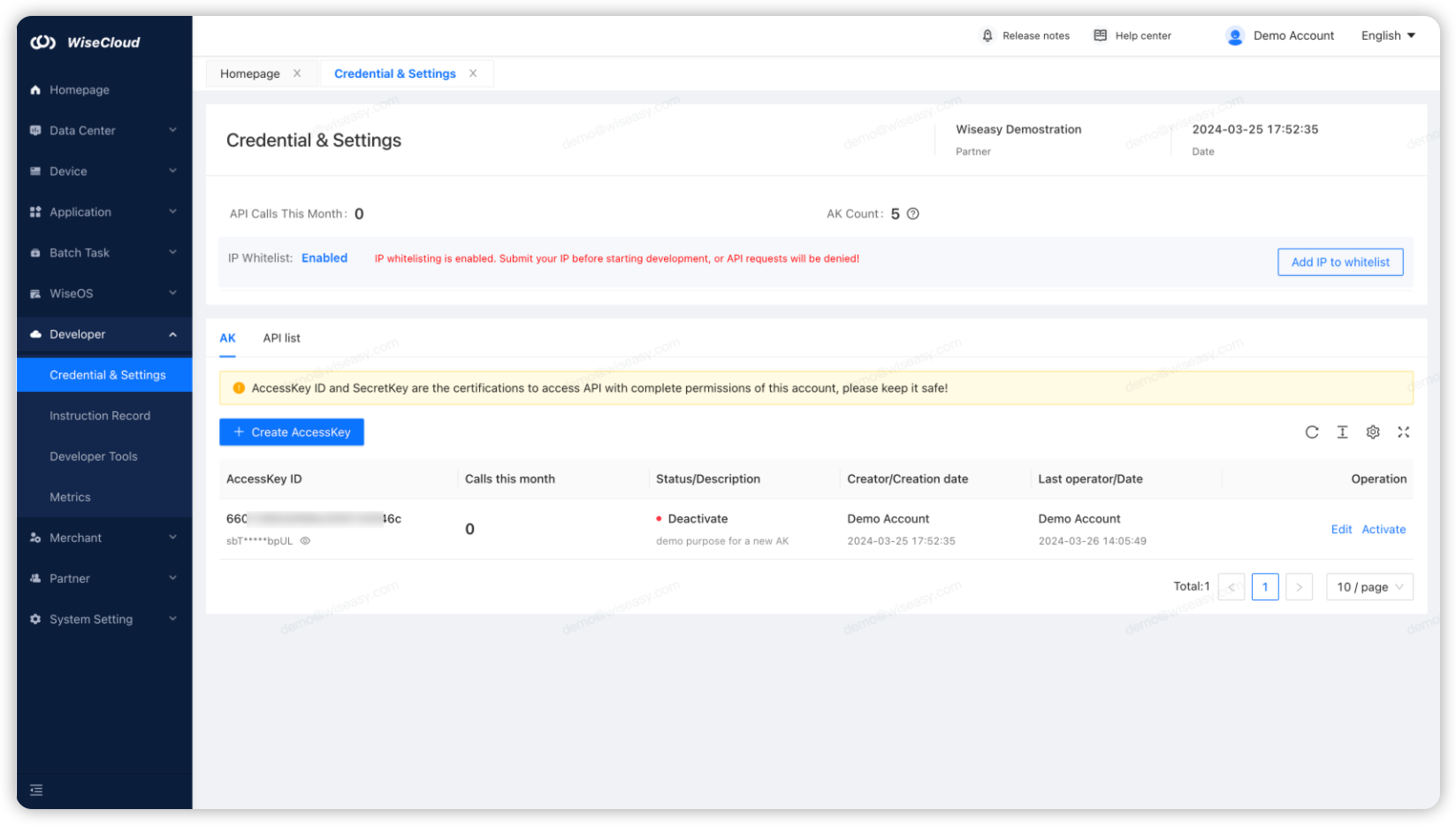The height and width of the screenshot is (825, 1456).
Task: Close the Homepage tab
Action: [x=297, y=73]
